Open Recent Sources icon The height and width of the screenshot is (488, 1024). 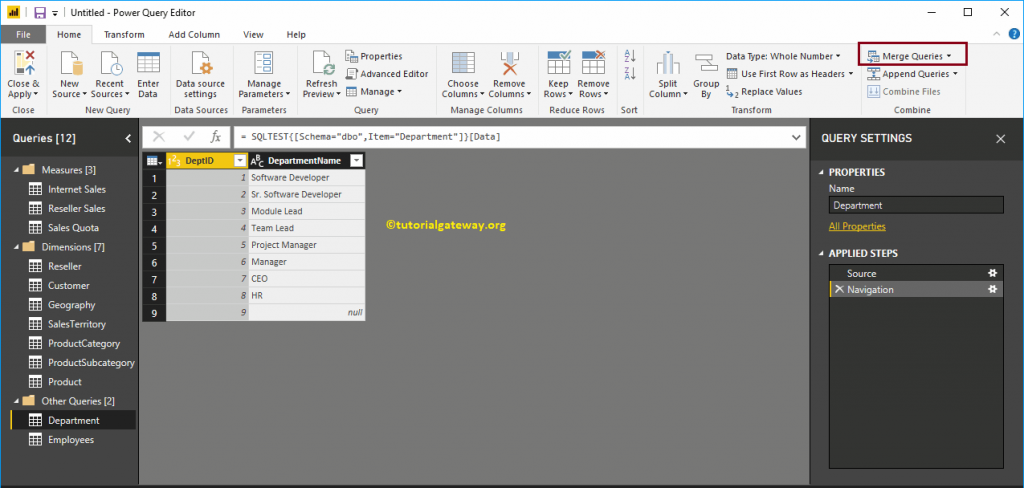110,63
